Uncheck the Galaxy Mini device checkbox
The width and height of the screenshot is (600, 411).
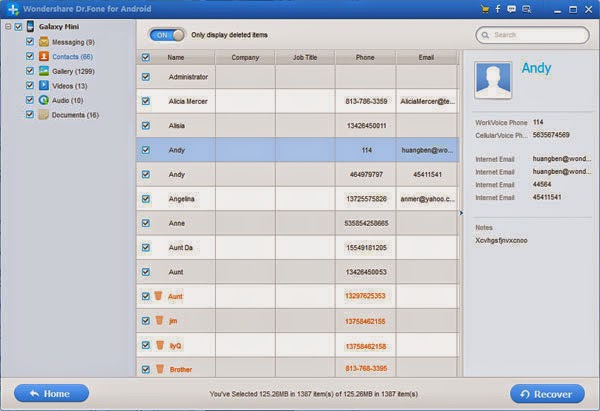18,26
